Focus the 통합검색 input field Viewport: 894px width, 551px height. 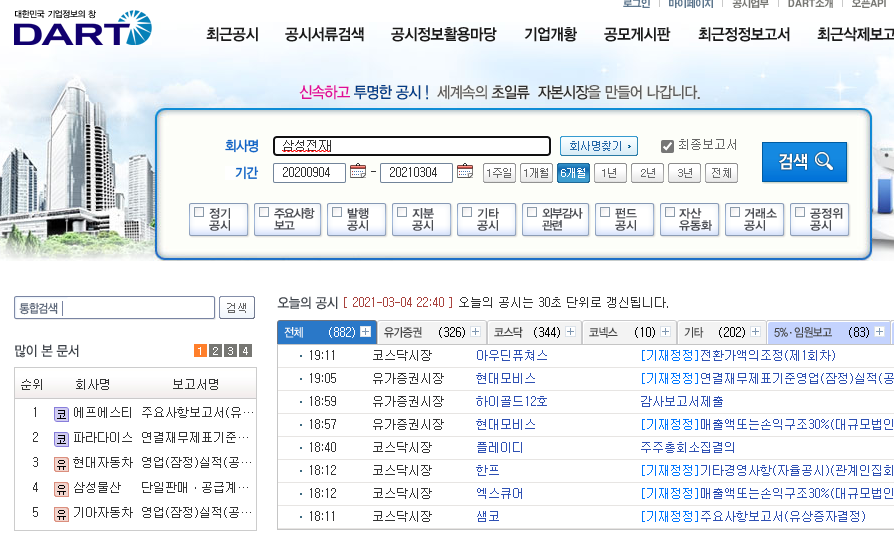click(x=114, y=308)
